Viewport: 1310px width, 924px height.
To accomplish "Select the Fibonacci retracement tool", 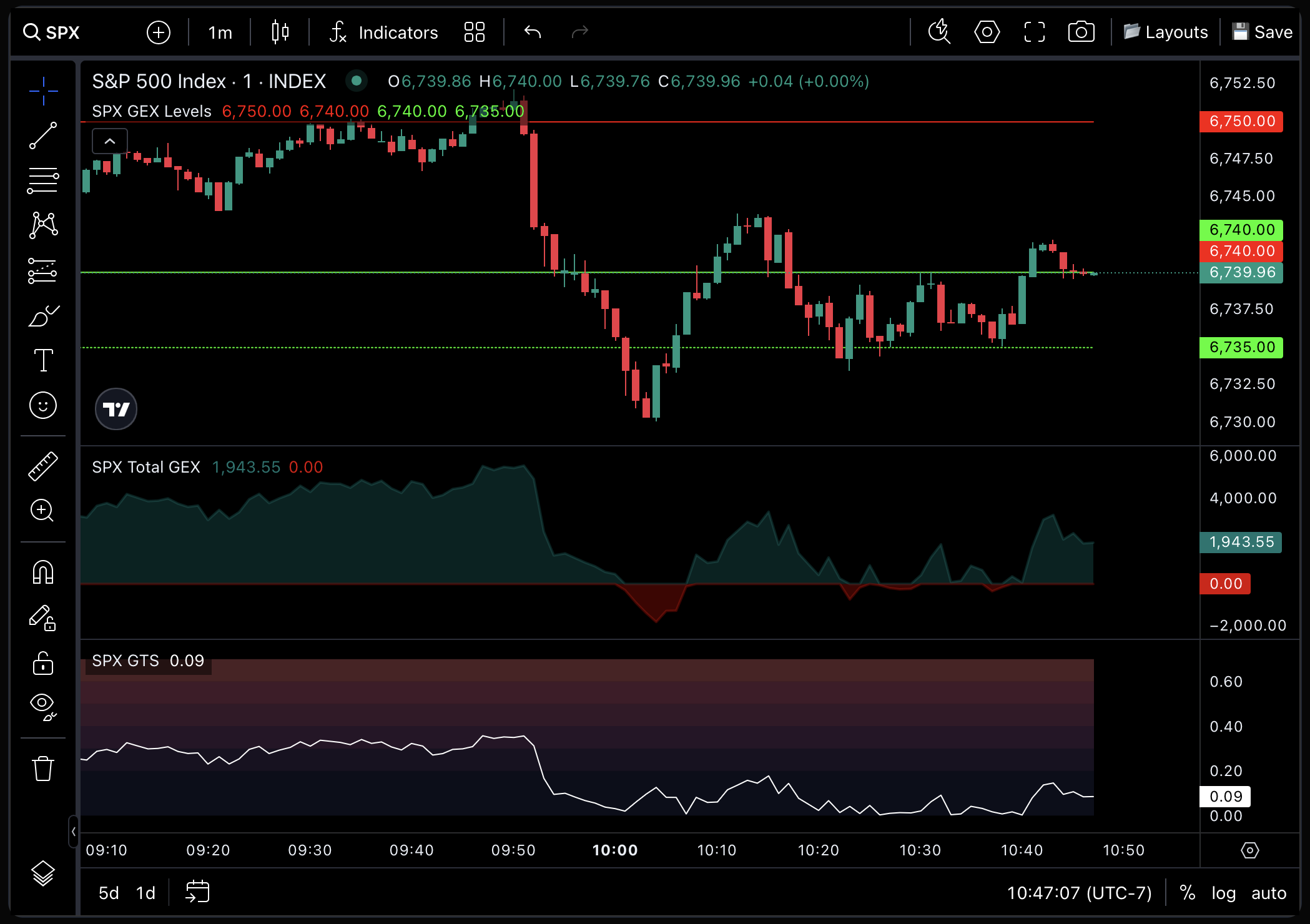I will click(x=43, y=180).
